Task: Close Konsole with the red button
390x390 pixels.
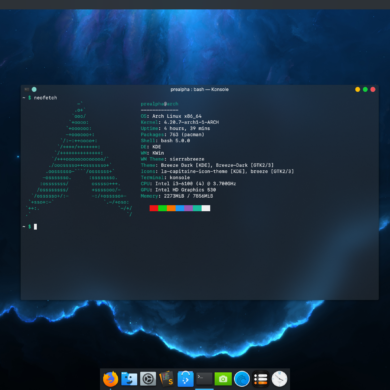Action: [x=373, y=89]
